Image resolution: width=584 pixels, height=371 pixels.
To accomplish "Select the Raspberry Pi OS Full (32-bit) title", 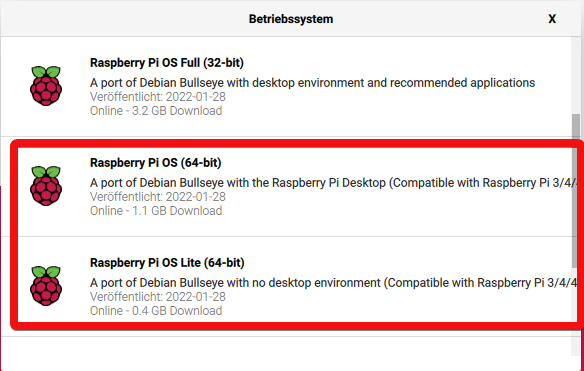I will click(x=167, y=63).
